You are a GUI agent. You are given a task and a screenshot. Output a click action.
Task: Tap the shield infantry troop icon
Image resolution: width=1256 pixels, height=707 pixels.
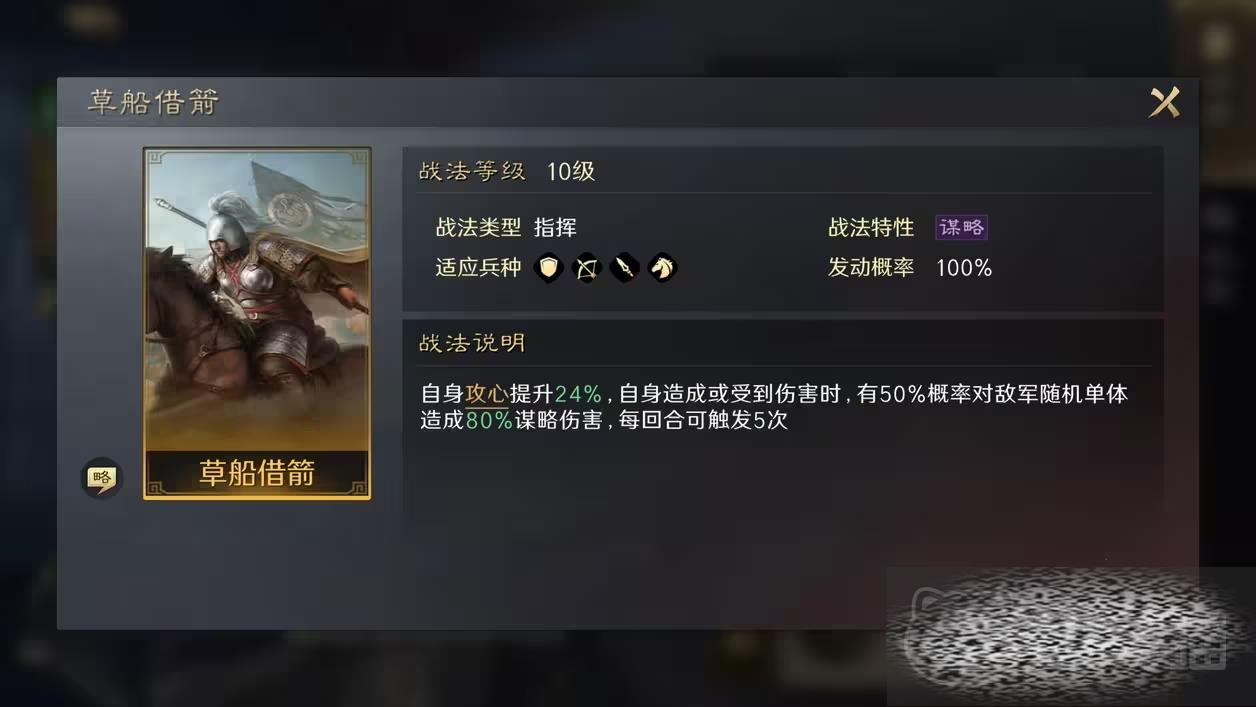click(x=548, y=267)
